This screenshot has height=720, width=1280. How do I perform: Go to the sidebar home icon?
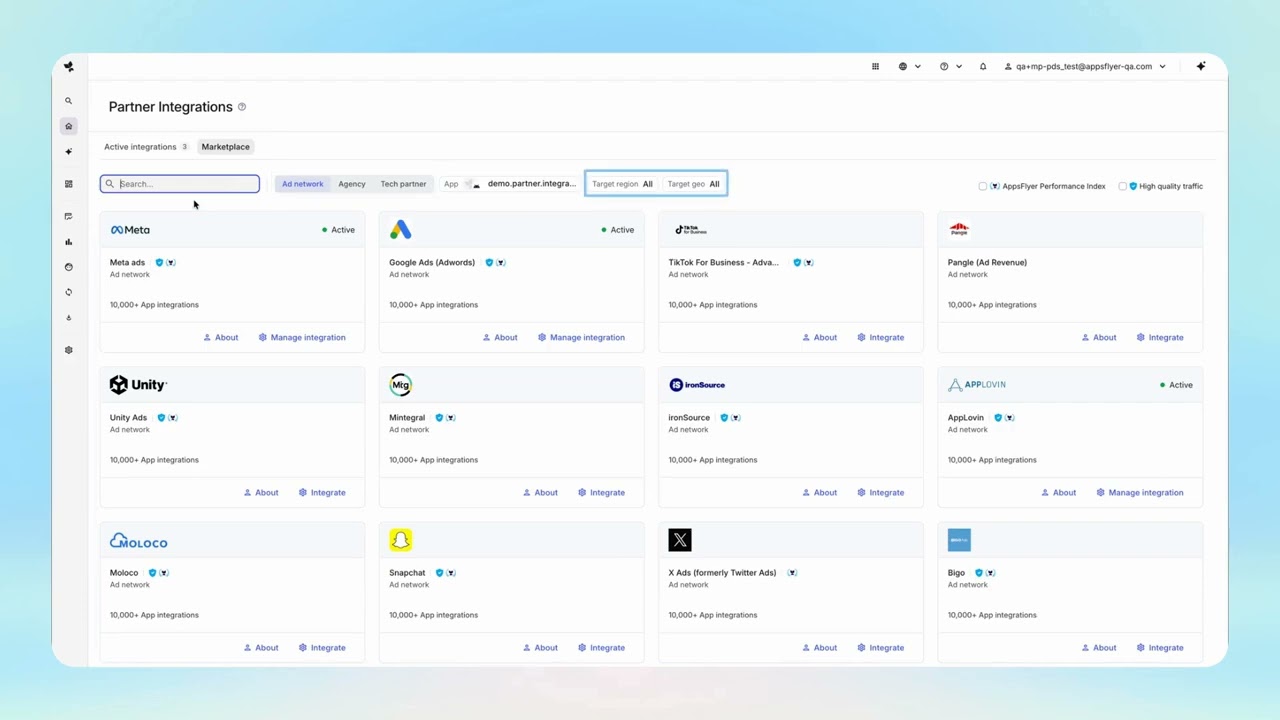(69, 126)
